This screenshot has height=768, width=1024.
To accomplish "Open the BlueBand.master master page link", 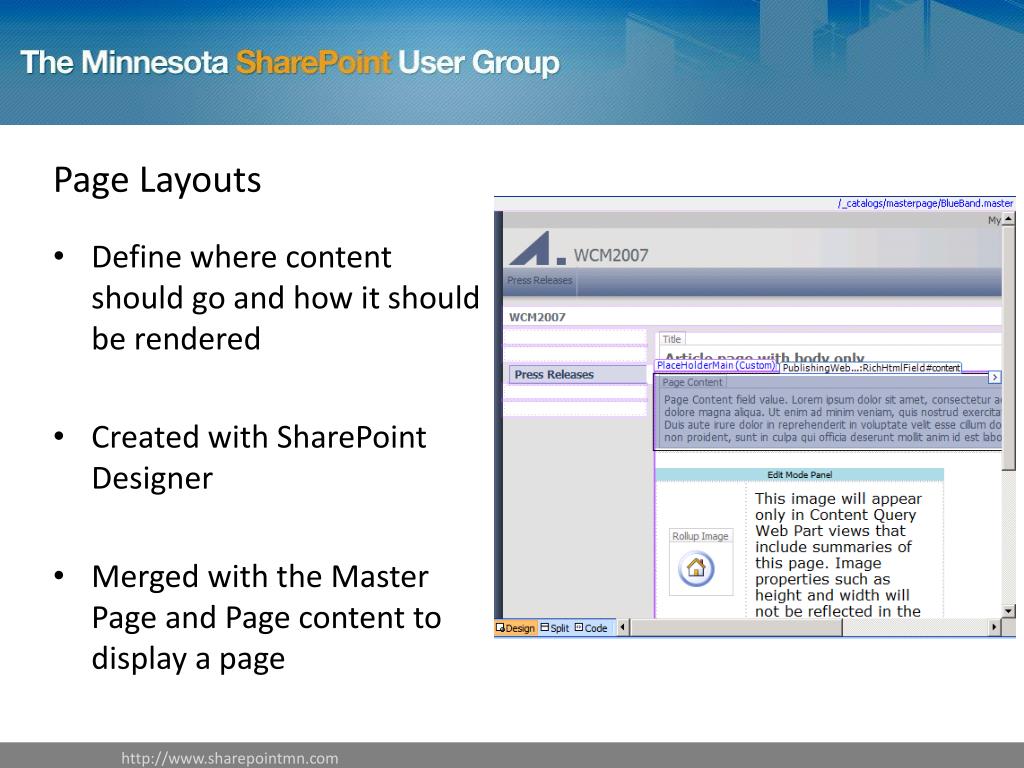I will click(925, 203).
